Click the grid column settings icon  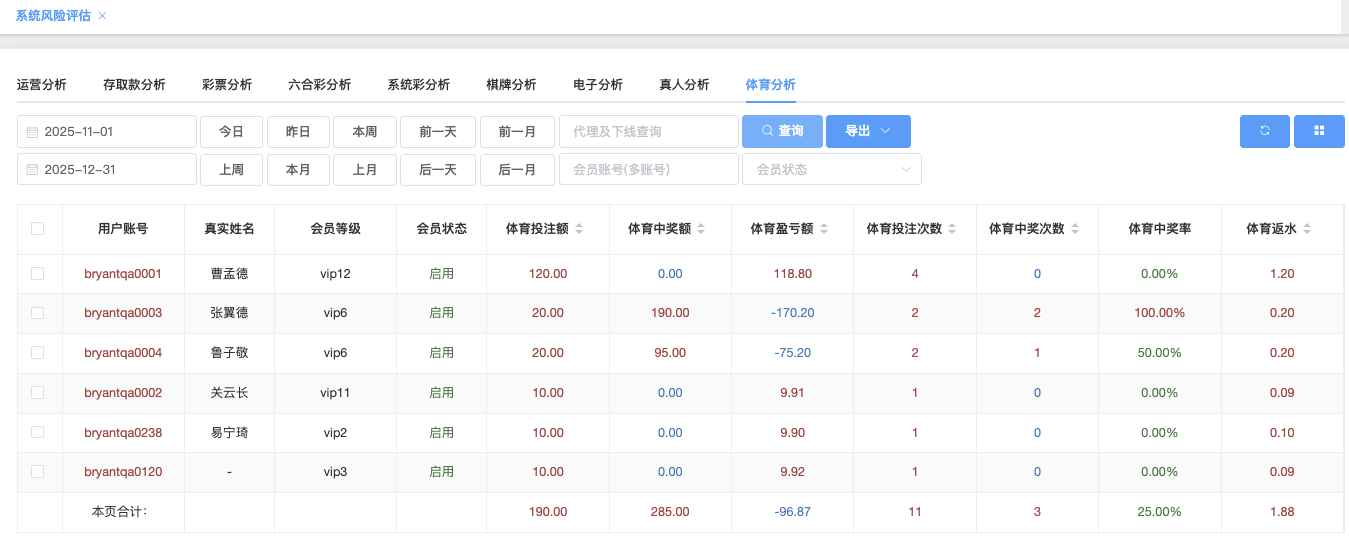(1318, 131)
